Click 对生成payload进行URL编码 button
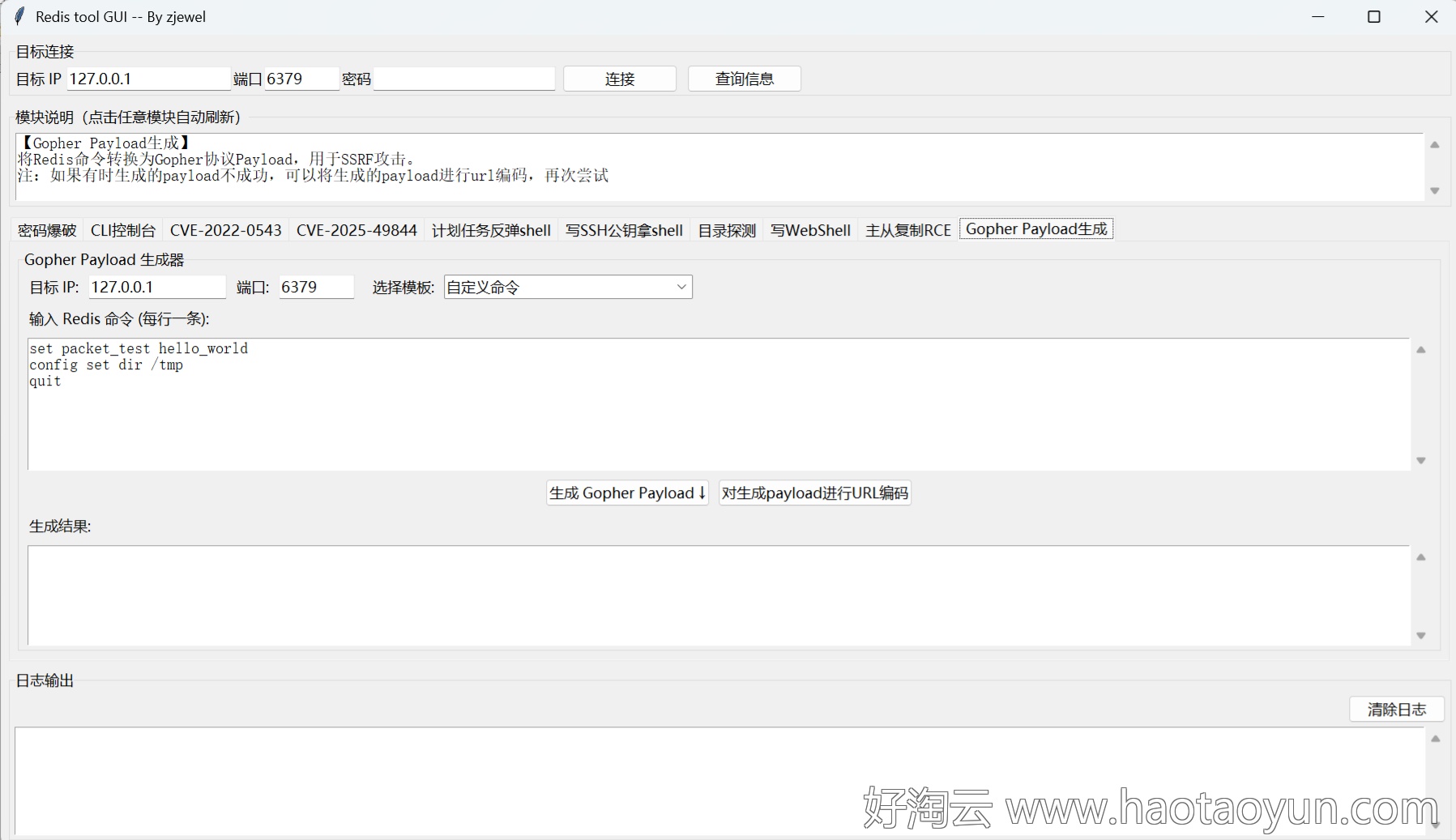Image resolution: width=1456 pixels, height=840 pixels. tap(815, 492)
